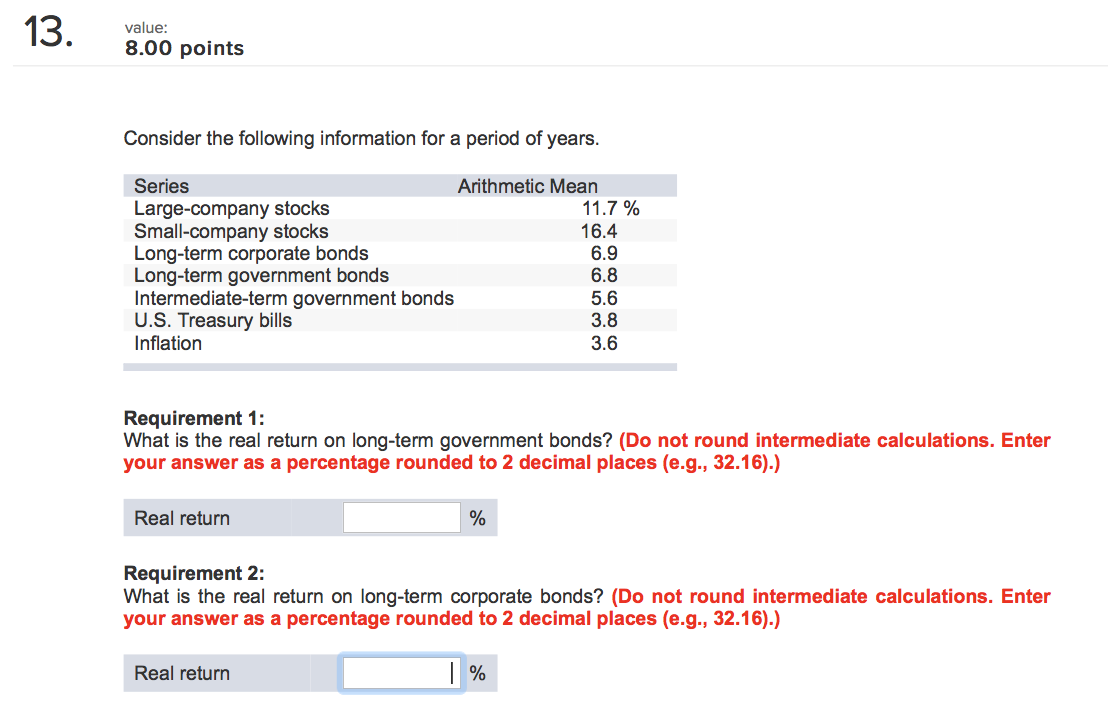The height and width of the screenshot is (726, 1108).
Task: Click the Series column header
Action: (161, 185)
